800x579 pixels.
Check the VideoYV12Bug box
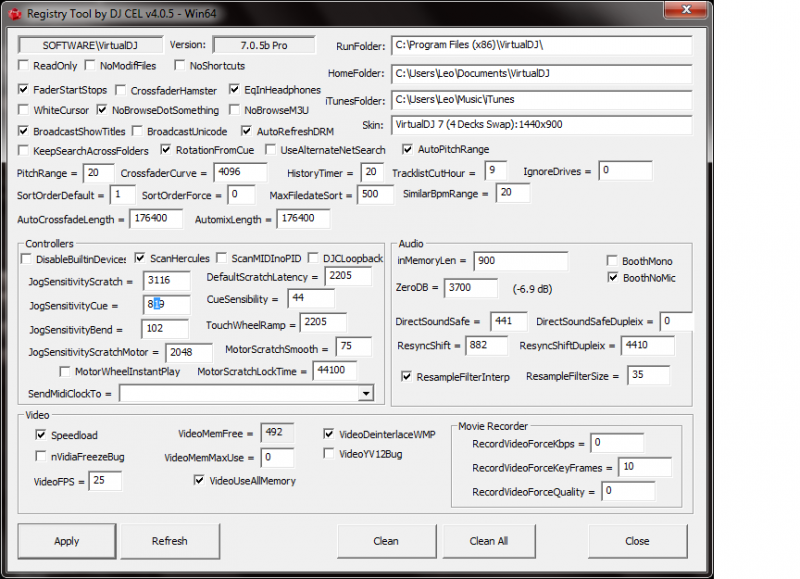[x=329, y=454]
